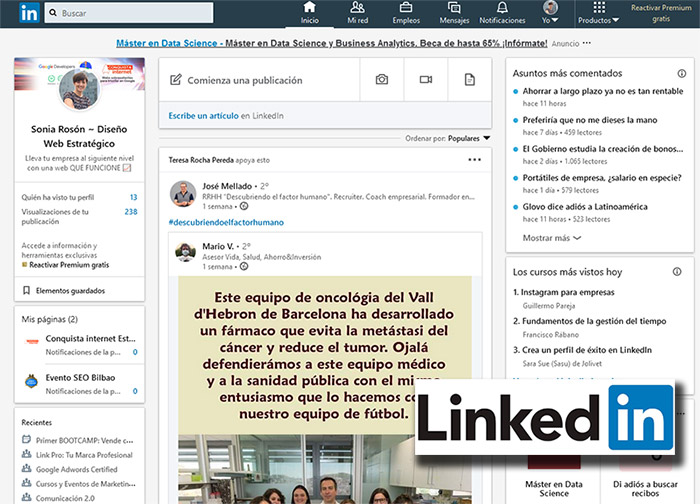Open the news item Preferiría que no me dieses la mano
The width and height of the screenshot is (700, 504).
point(590,120)
